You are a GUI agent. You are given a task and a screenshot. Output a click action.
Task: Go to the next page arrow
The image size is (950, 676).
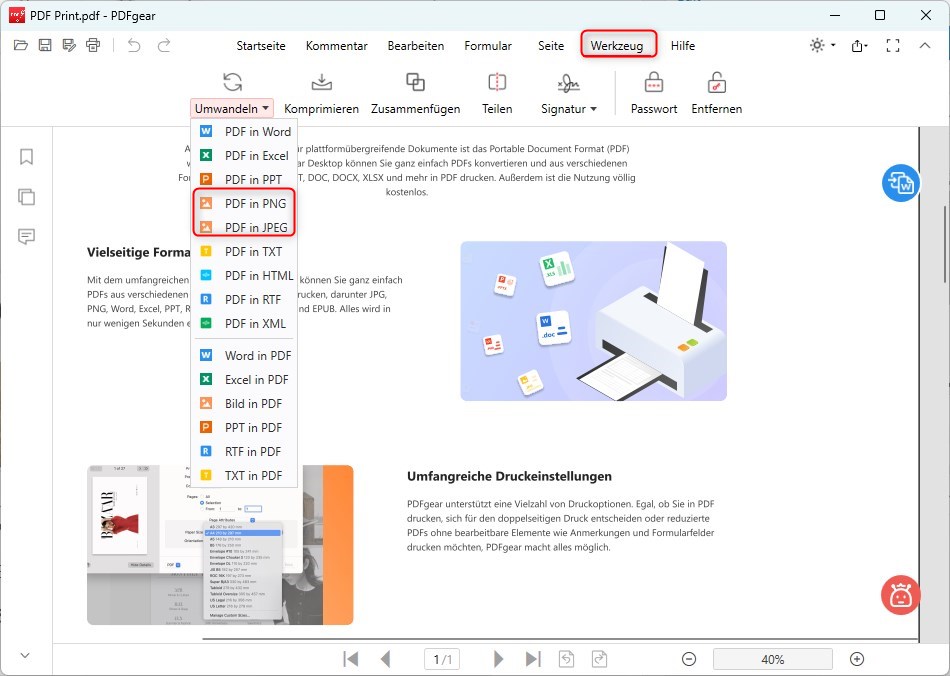pyautogui.click(x=498, y=659)
